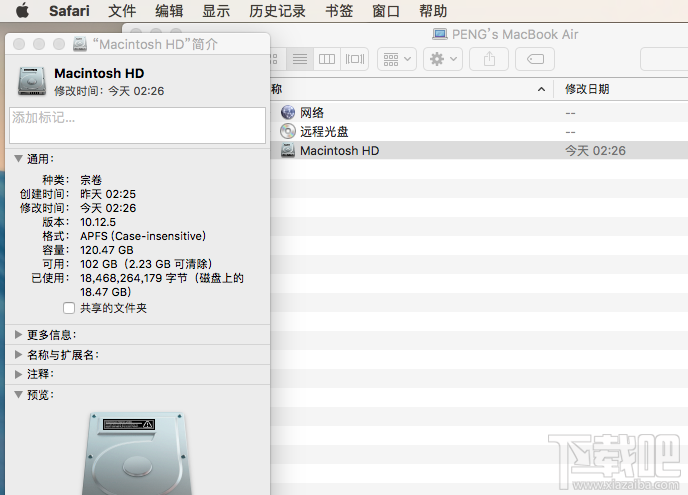Screen dimensions: 688x495
Task: Click the 添加标记 tags field
Action: point(137,126)
